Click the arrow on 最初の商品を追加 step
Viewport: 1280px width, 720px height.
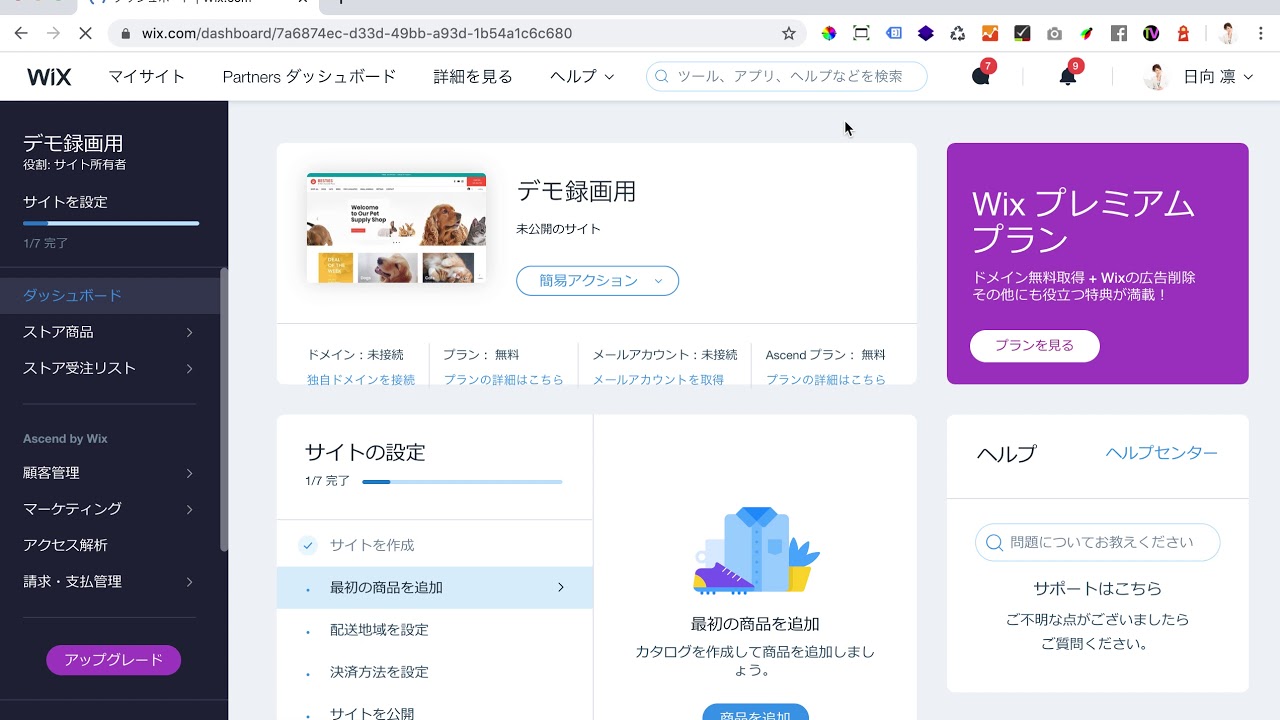(561, 587)
